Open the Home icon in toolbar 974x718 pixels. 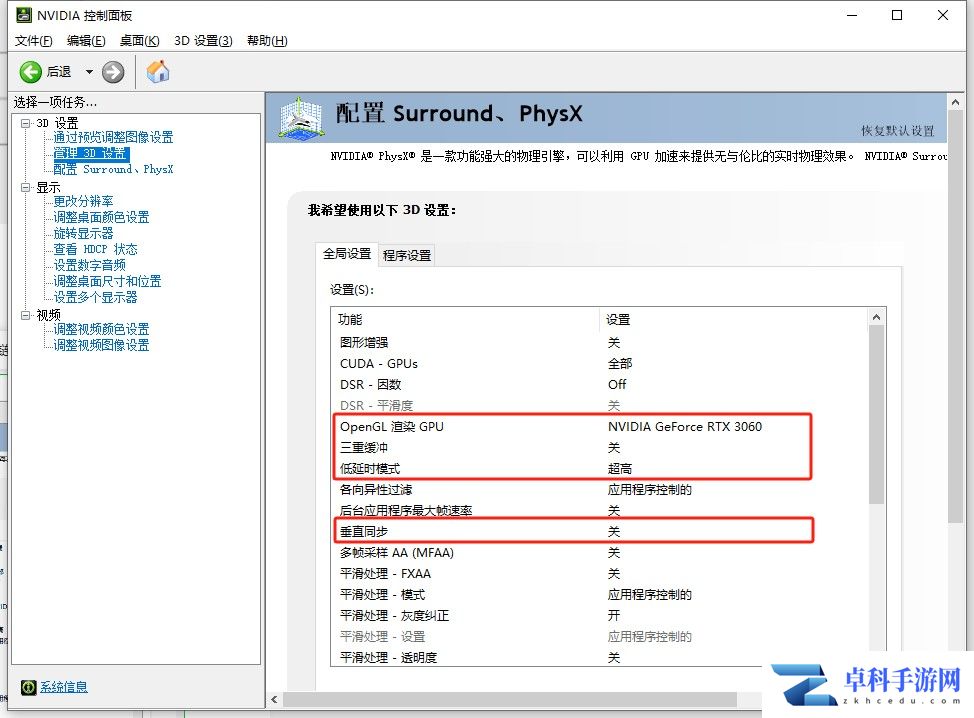(158, 71)
